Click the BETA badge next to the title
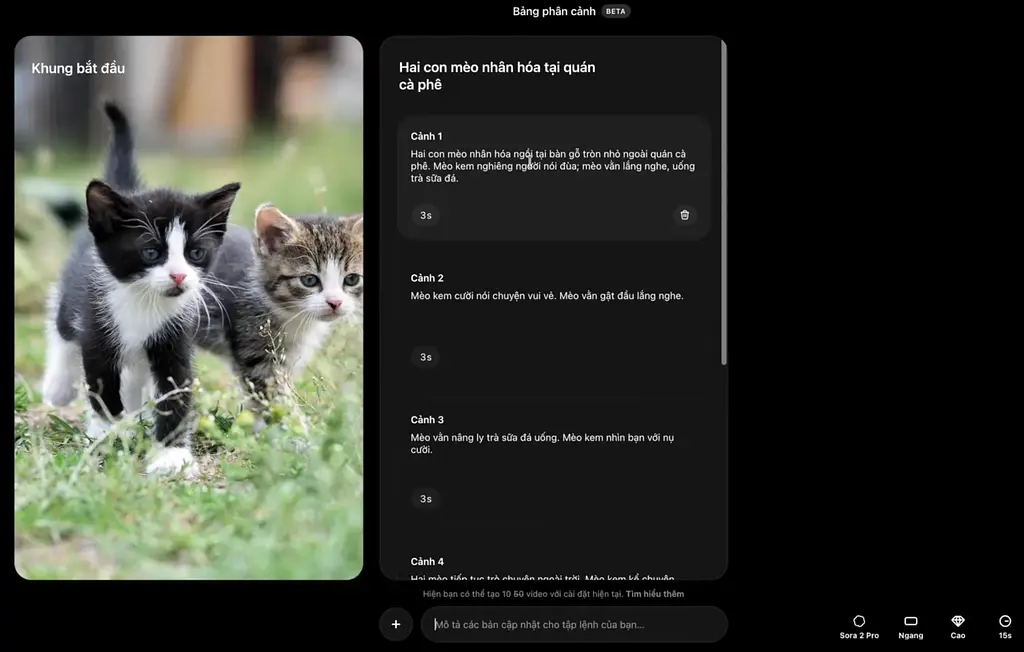This screenshot has height=652, width=1024. tap(616, 11)
